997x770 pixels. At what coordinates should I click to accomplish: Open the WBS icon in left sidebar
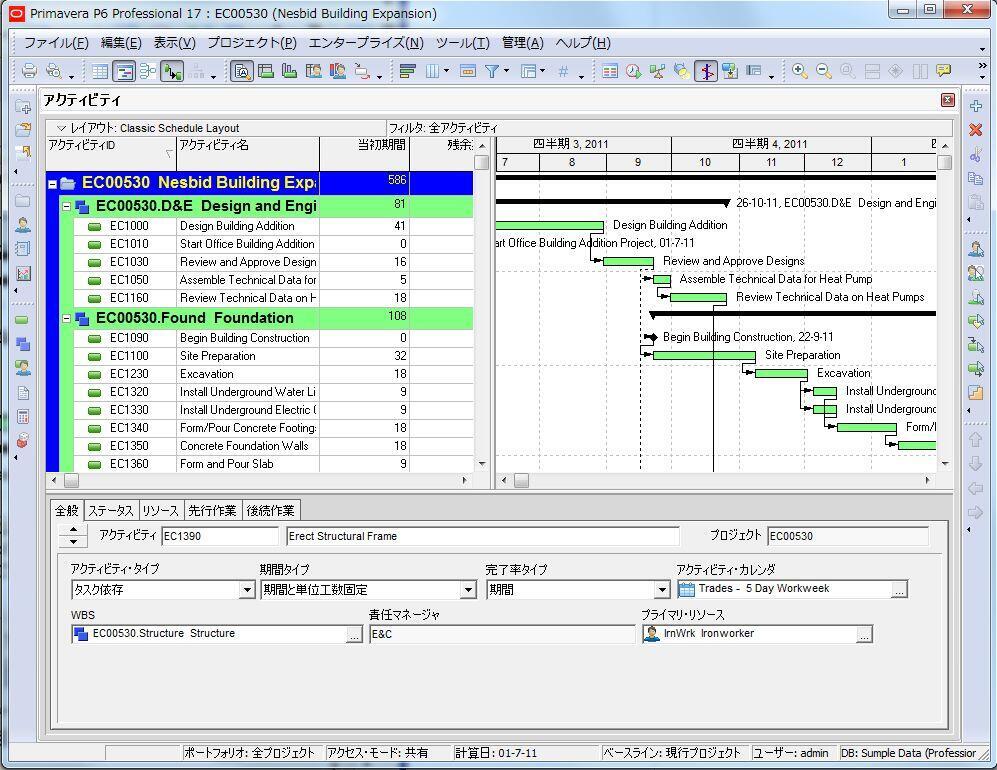pyautogui.click(x=23, y=344)
